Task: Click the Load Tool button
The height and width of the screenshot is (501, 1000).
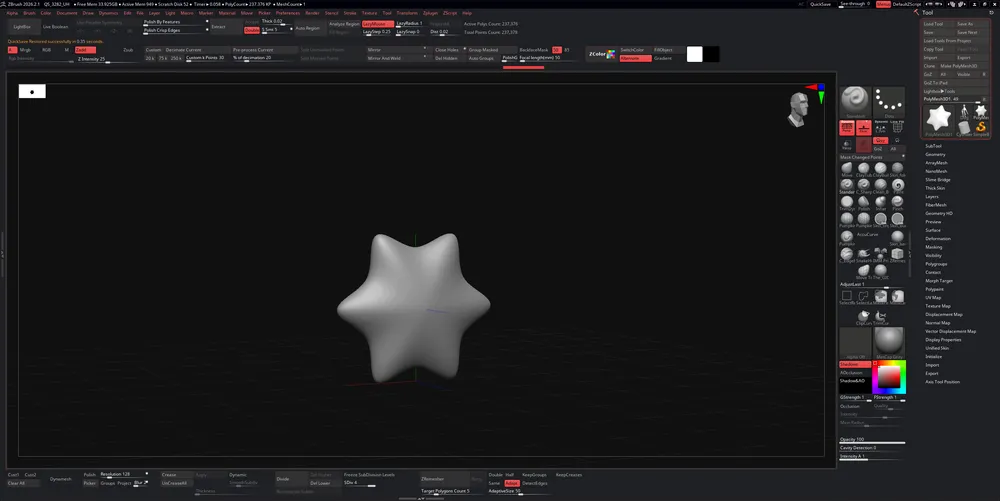Action: coord(938,24)
